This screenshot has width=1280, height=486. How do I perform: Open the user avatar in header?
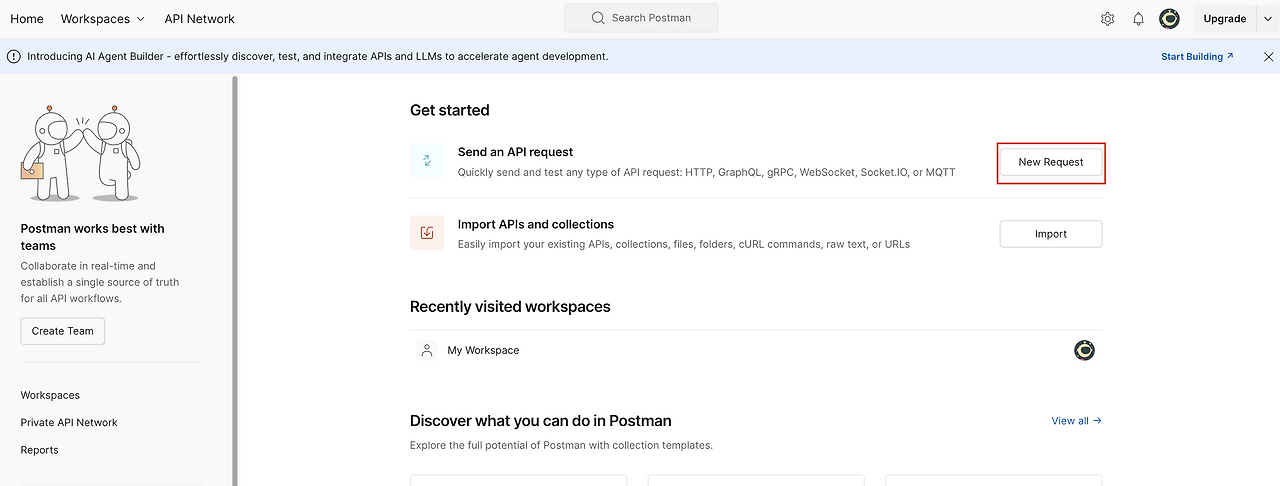pos(1169,19)
